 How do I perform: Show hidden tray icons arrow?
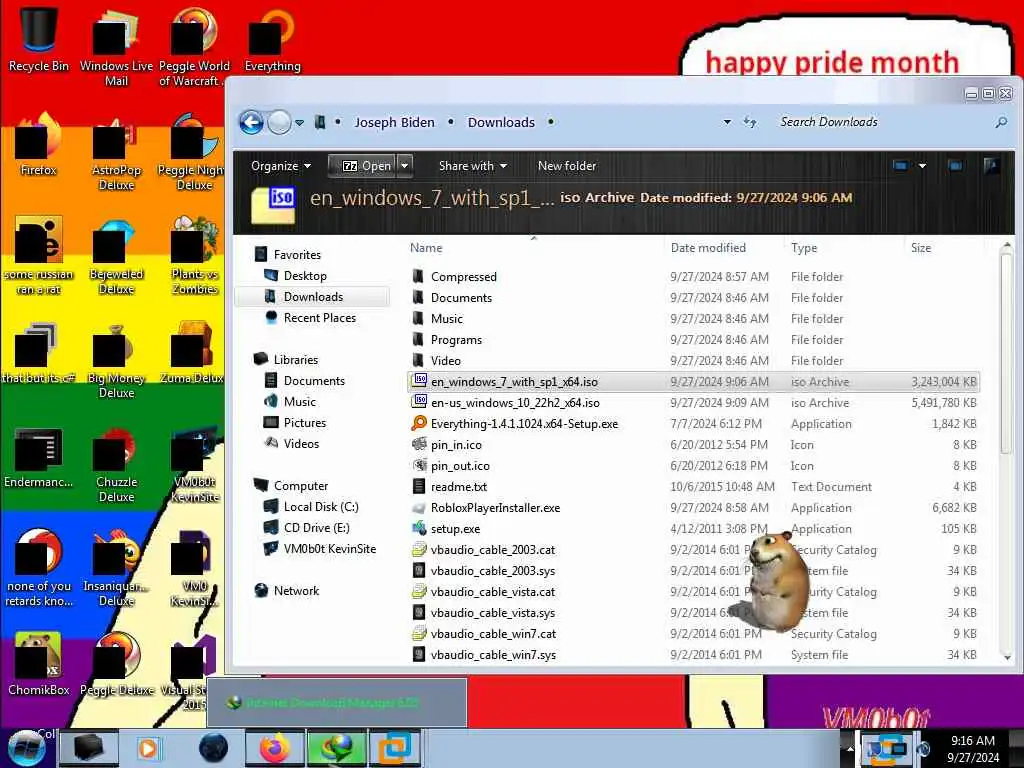(850, 748)
